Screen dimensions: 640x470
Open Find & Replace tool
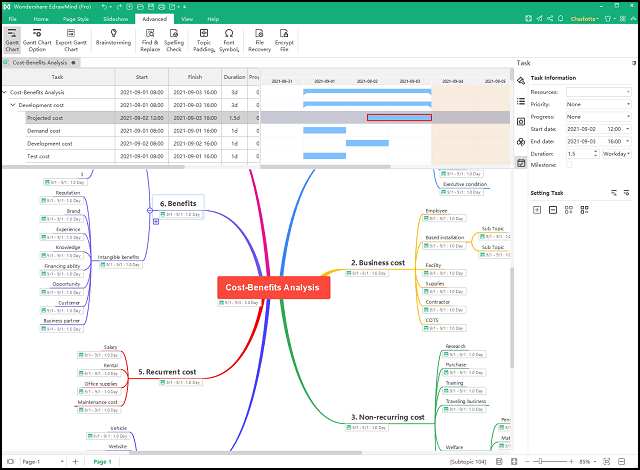(150, 40)
